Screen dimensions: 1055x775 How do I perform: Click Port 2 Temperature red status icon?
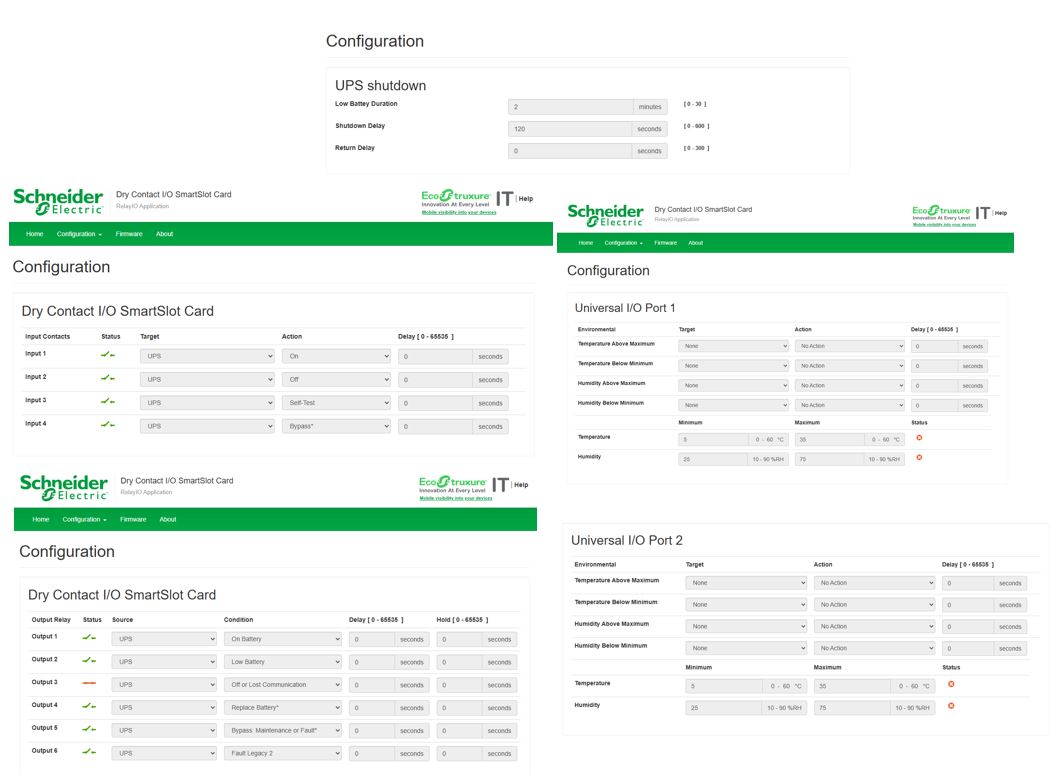click(951, 684)
